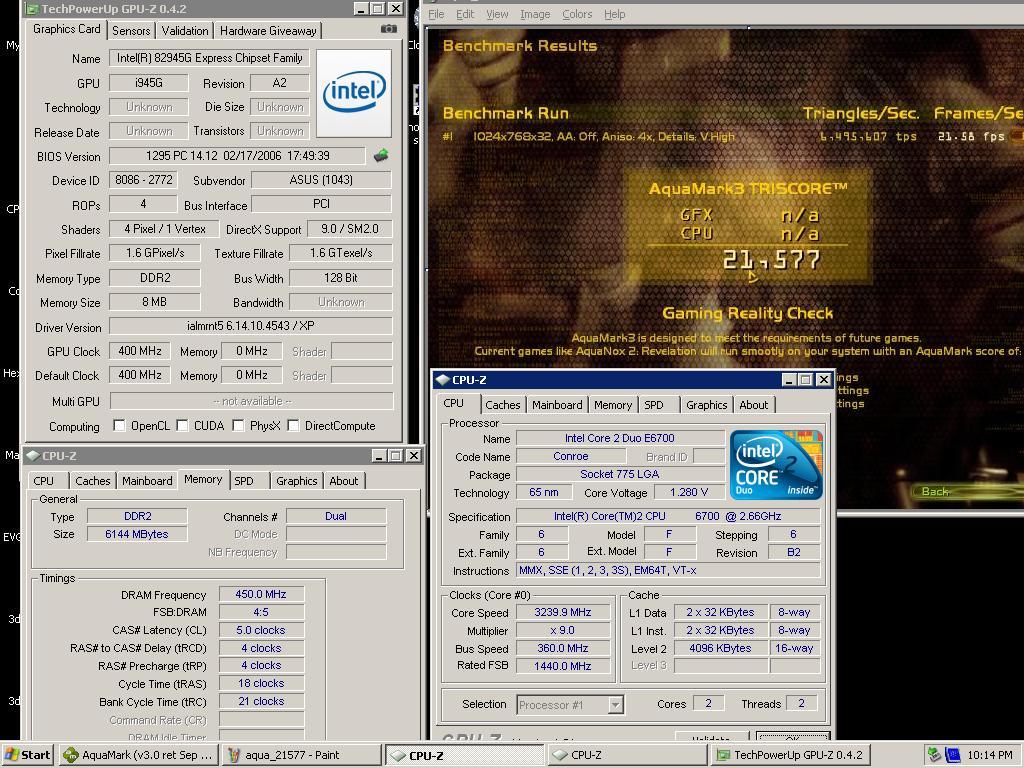Click the Rated FSB 1440.0 MHz value

[563, 666]
